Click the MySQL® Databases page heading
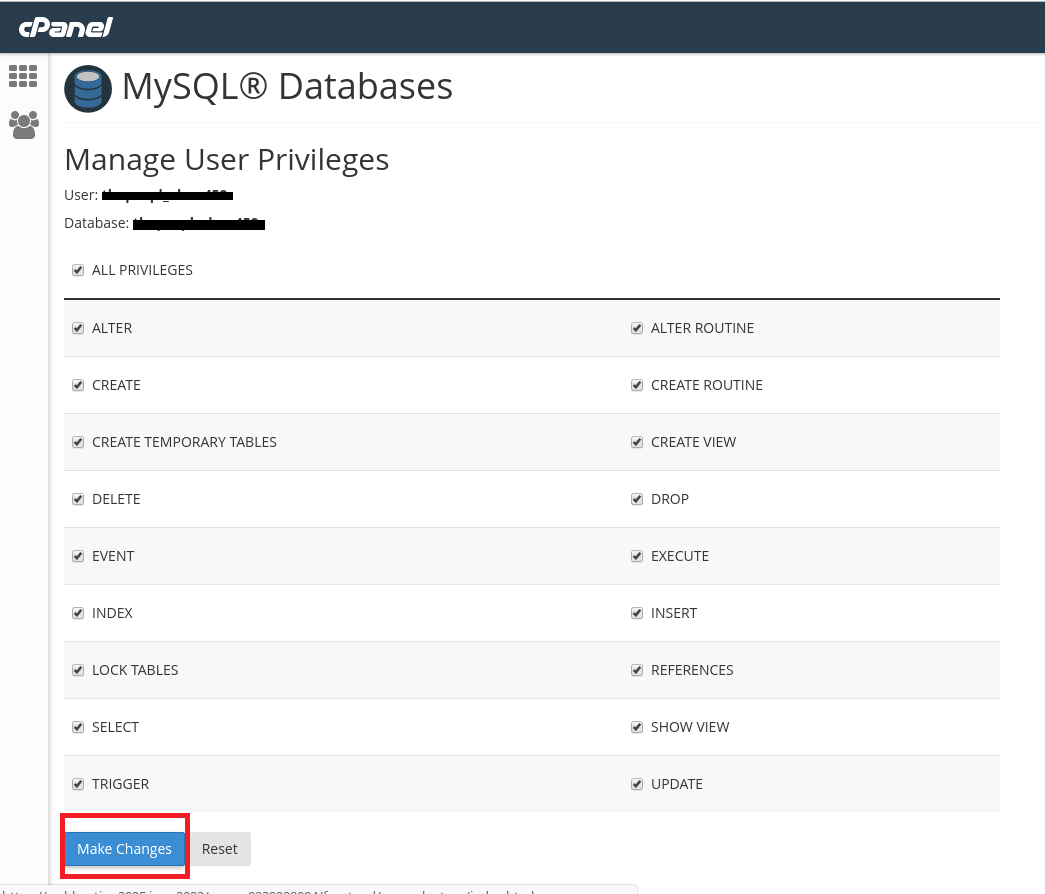Screen dimensions: 1045x894 point(287,87)
